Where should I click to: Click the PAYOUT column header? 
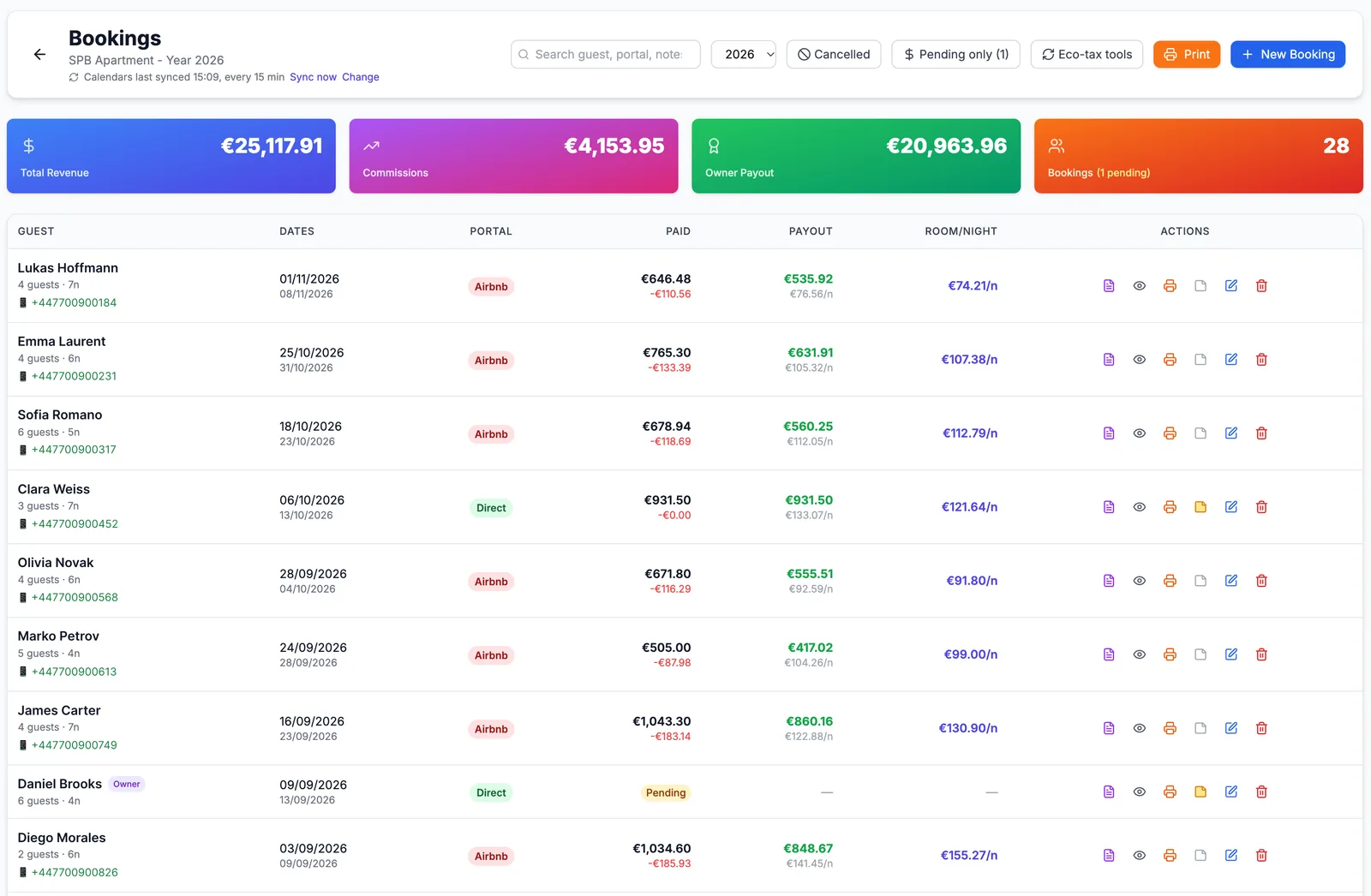(811, 231)
